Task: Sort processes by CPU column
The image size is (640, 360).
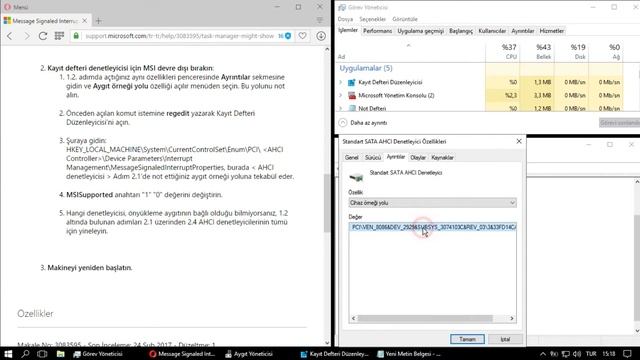Action: pyautogui.click(x=502, y=51)
